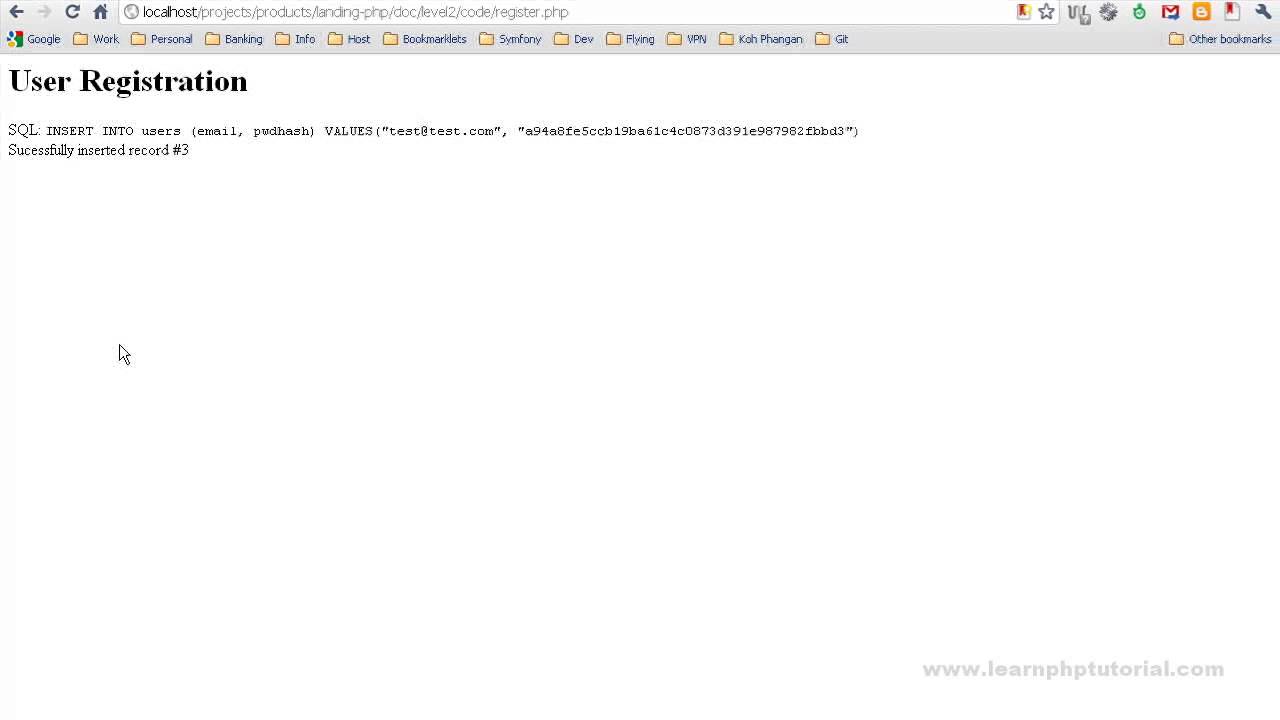Click the red ribbon page extension icon
Viewport: 1280px width, 720px height.
[x=1232, y=12]
